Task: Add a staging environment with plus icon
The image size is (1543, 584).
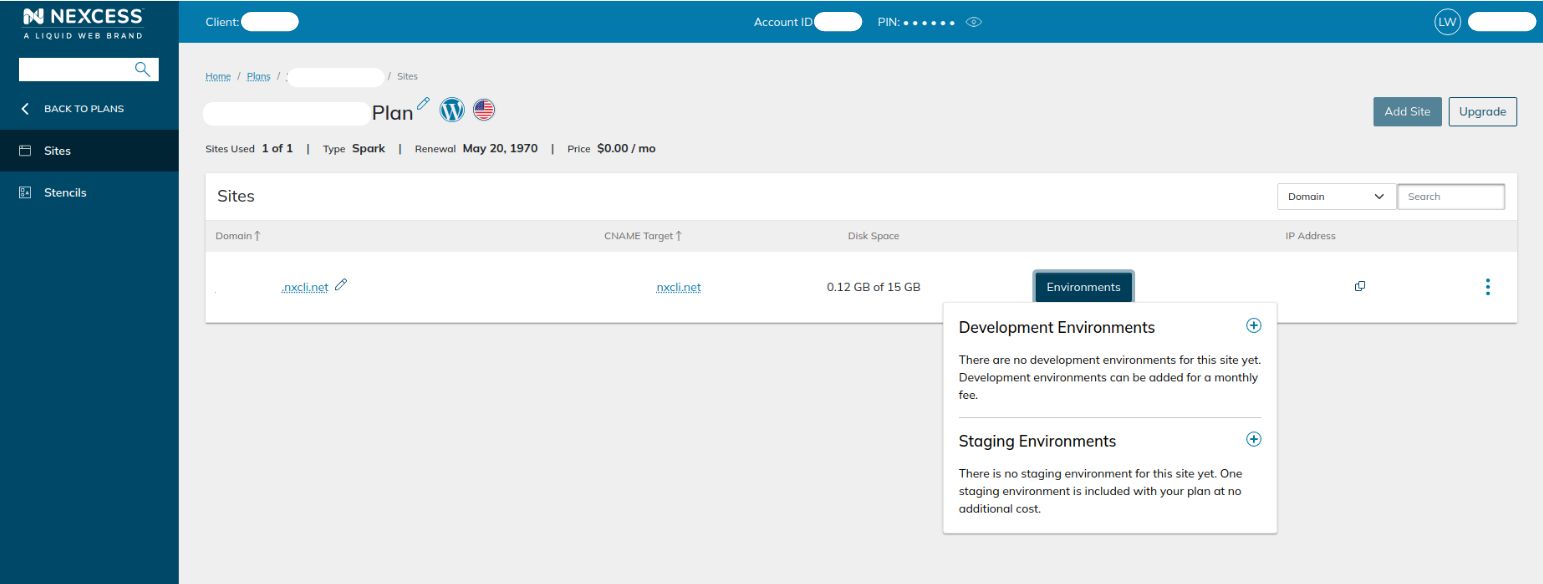Action: point(1254,439)
